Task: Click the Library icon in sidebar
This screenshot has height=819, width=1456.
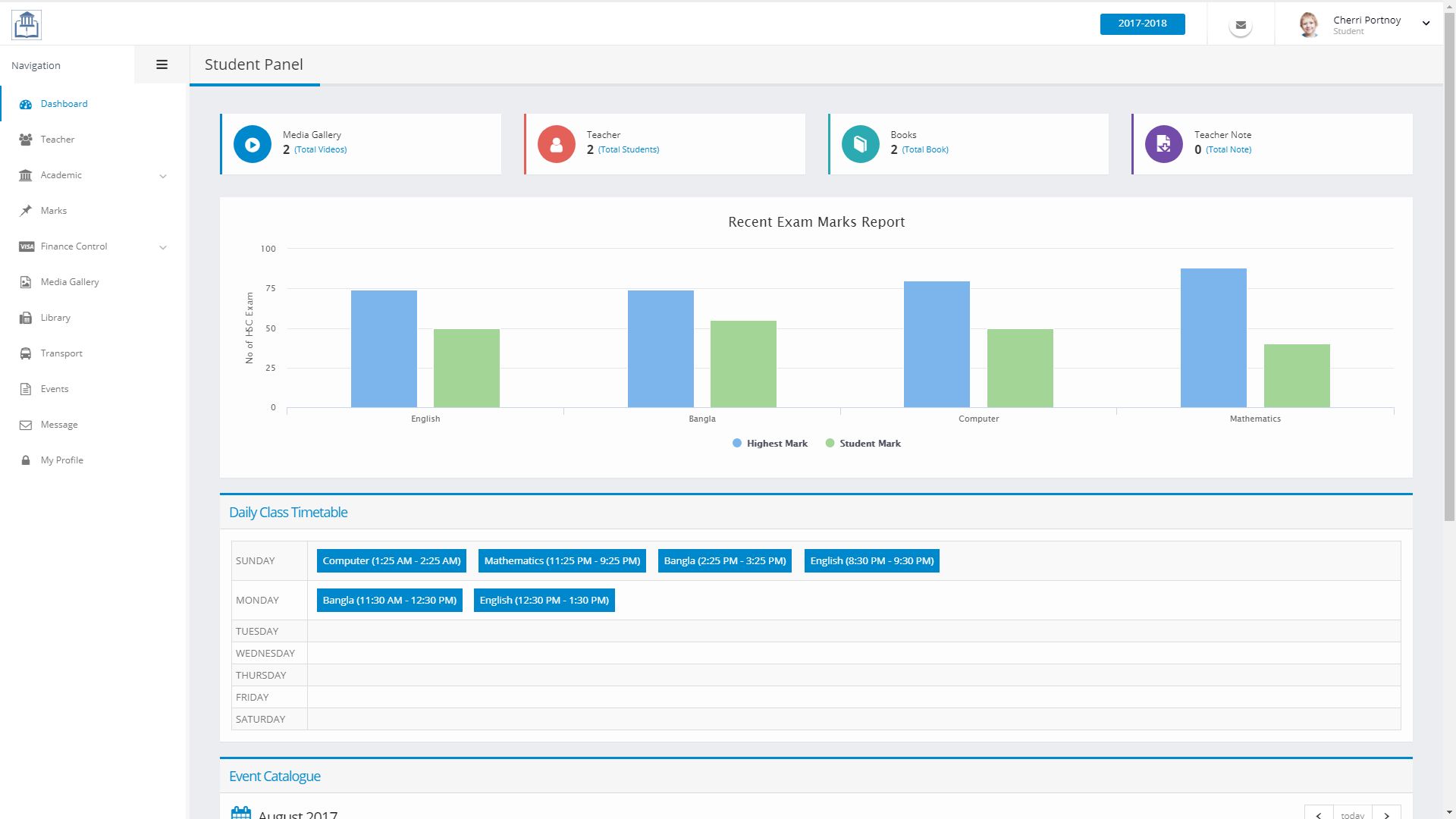Action: [26, 318]
